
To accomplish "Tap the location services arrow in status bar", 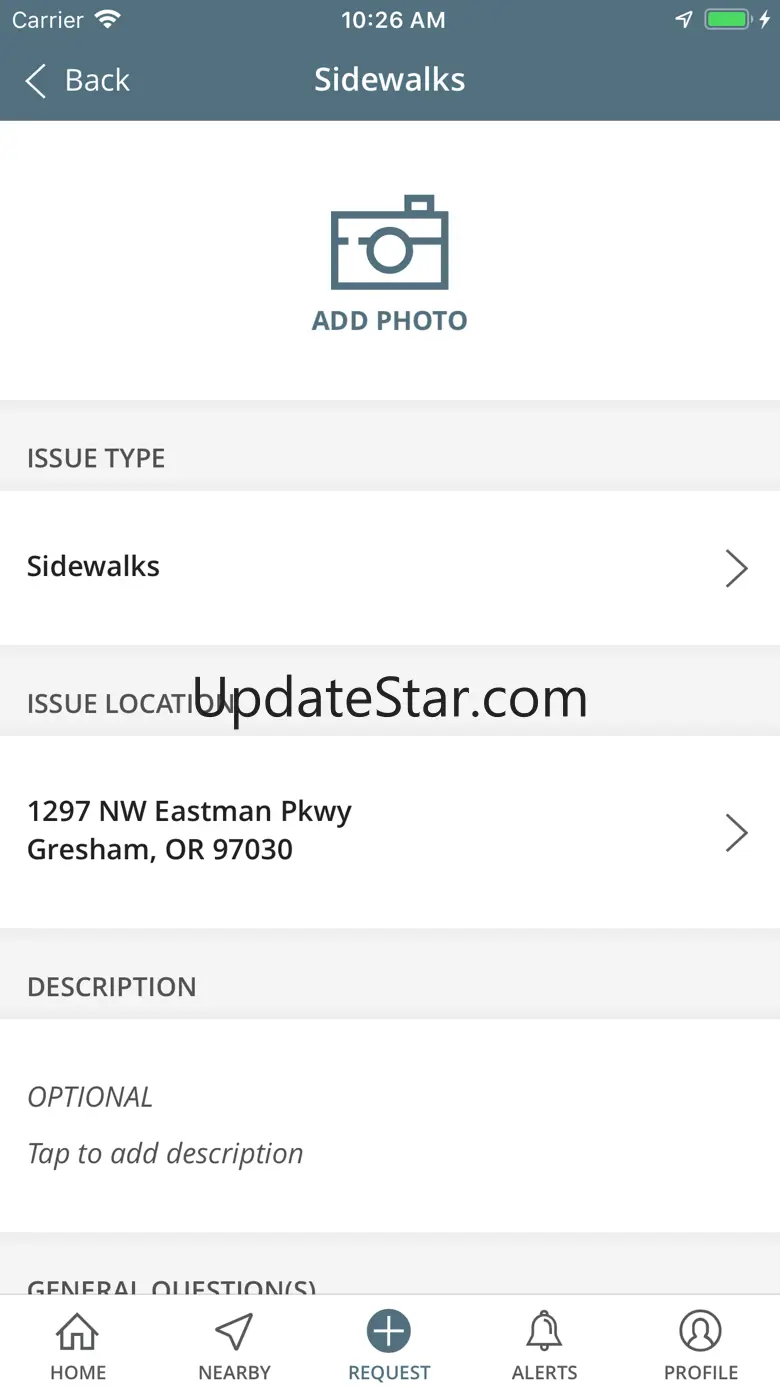I will click(x=684, y=20).
